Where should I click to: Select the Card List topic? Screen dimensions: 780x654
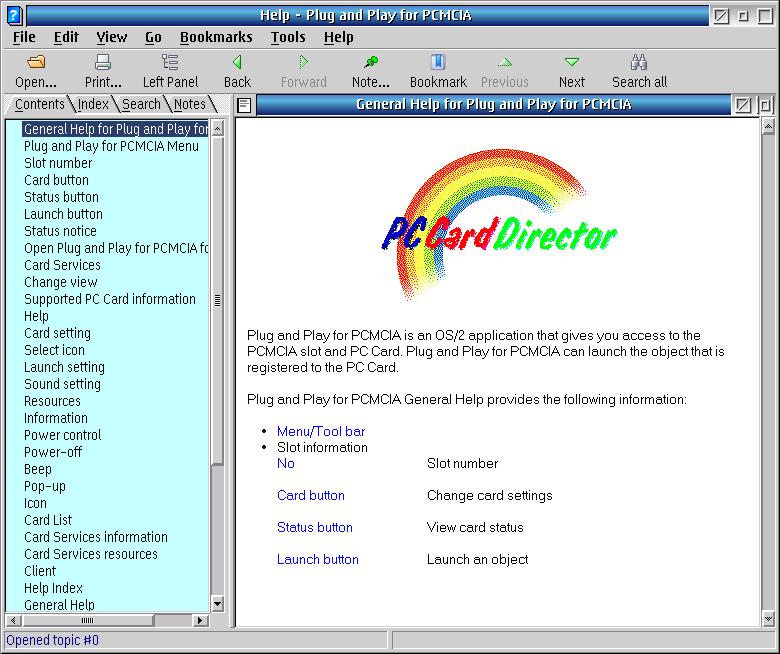[48, 520]
